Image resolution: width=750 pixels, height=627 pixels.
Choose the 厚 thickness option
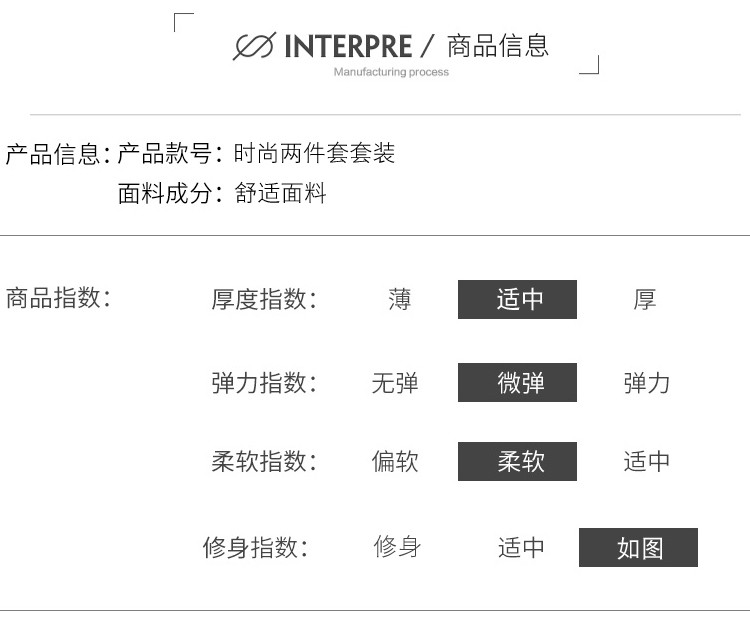tap(644, 300)
